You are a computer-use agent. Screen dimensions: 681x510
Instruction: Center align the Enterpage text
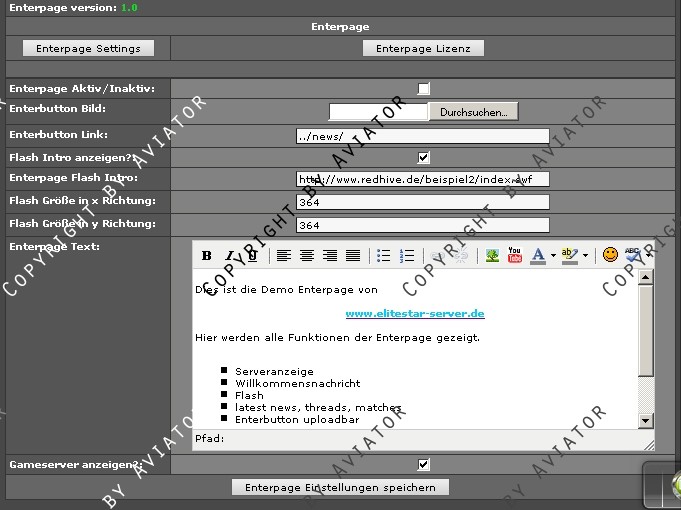pos(307,255)
